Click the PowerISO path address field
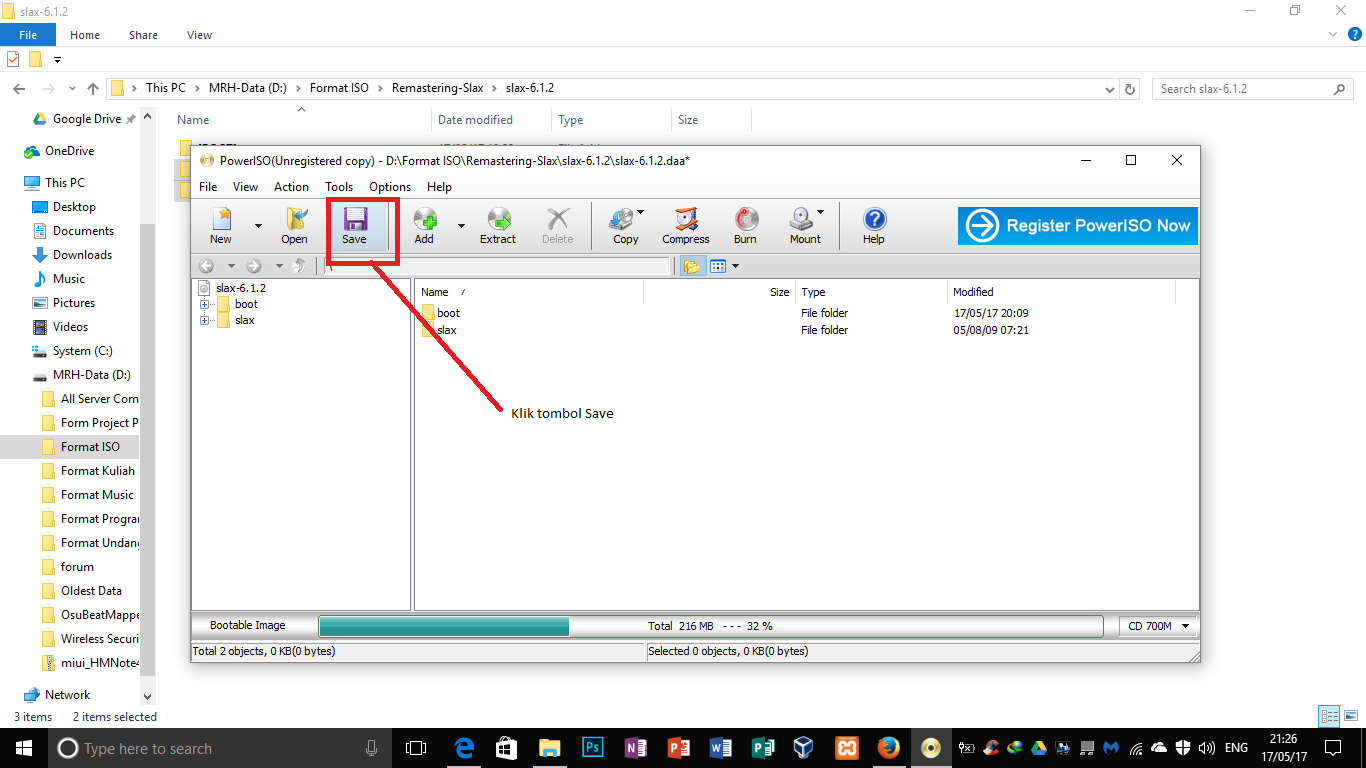 click(x=497, y=266)
